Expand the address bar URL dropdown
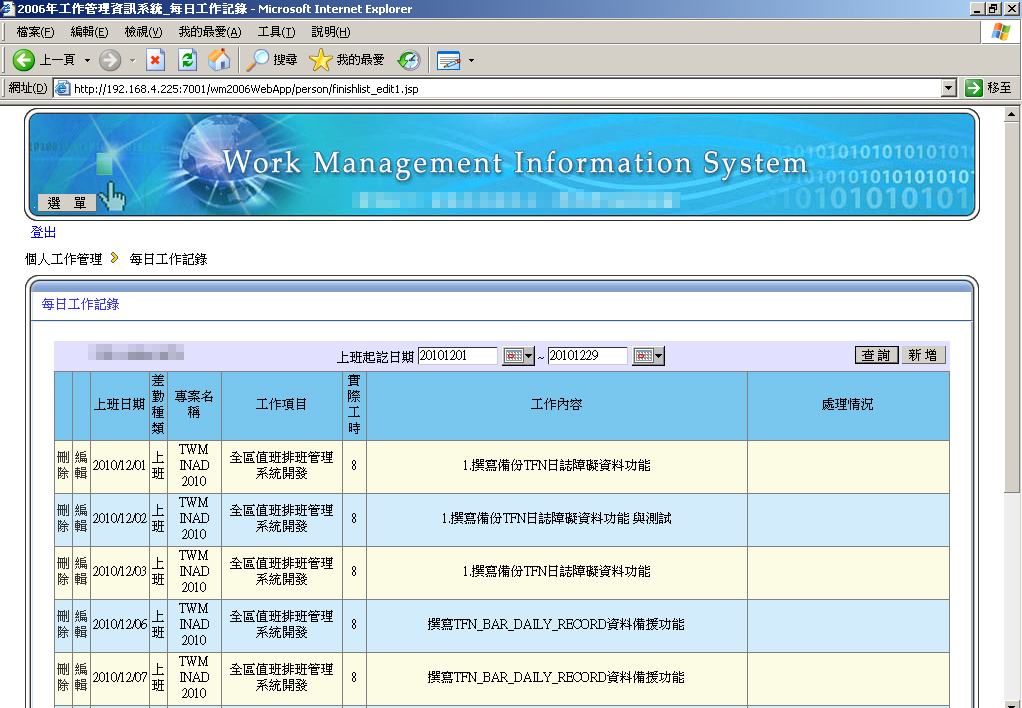The height and width of the screenshot is (708, 1022). pyautogui.click(x=949, y=88)
